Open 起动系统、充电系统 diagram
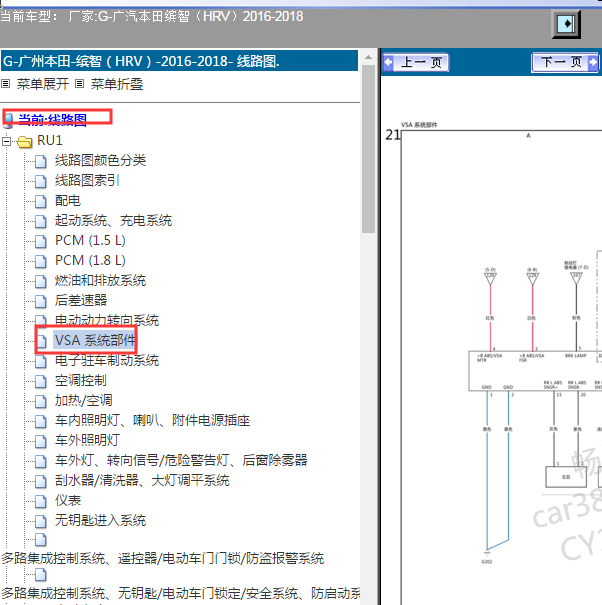The height and width of the screenshot is (605, 602). coord(113,220)
